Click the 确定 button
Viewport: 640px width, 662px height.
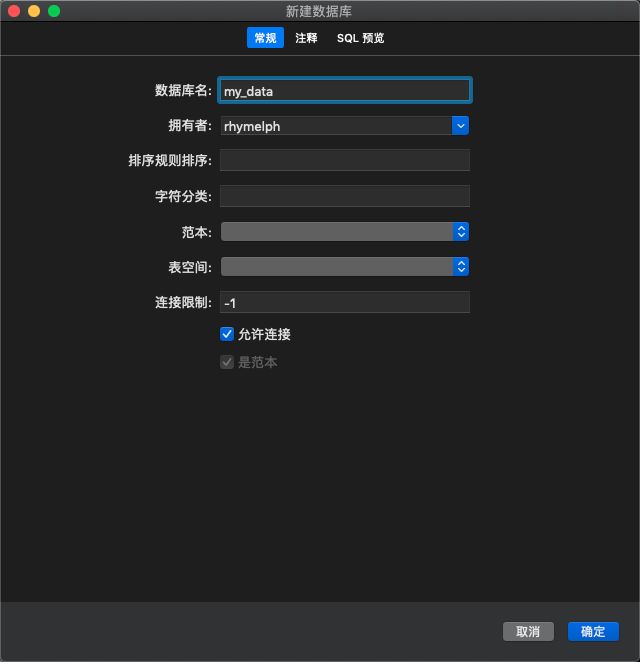tap(593, 632)
